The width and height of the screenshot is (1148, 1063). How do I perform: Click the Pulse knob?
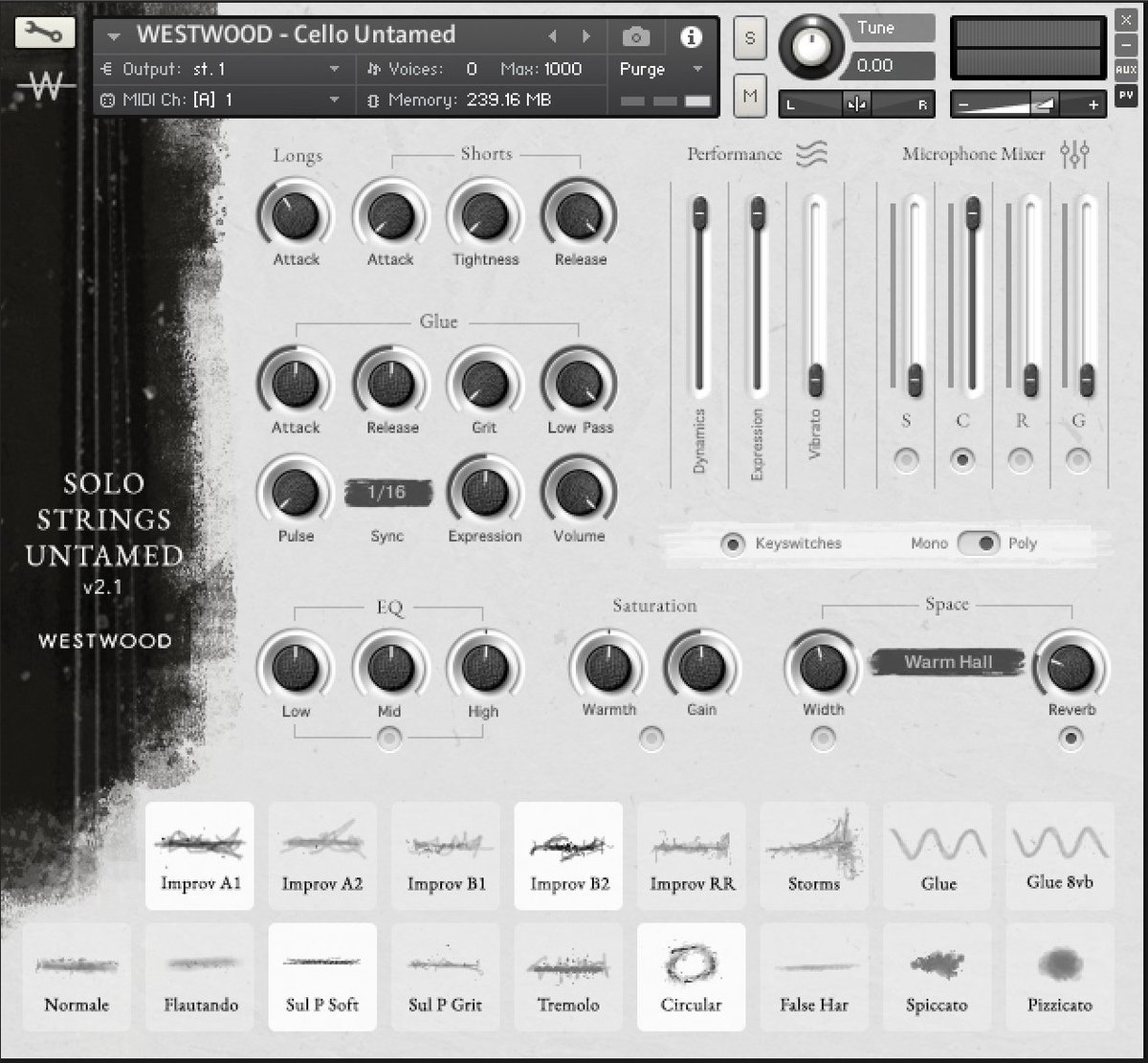click(295, 493)
